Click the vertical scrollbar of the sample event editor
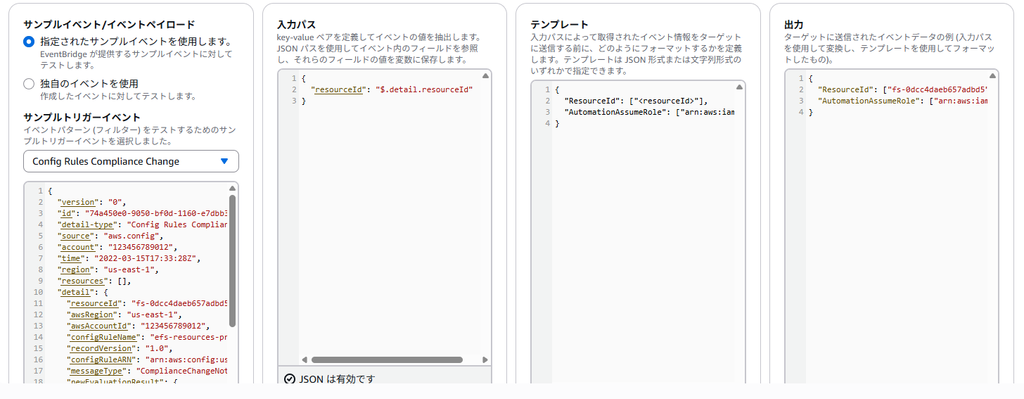This screenshot has width=1024, height=399. [x=232, y=260]
